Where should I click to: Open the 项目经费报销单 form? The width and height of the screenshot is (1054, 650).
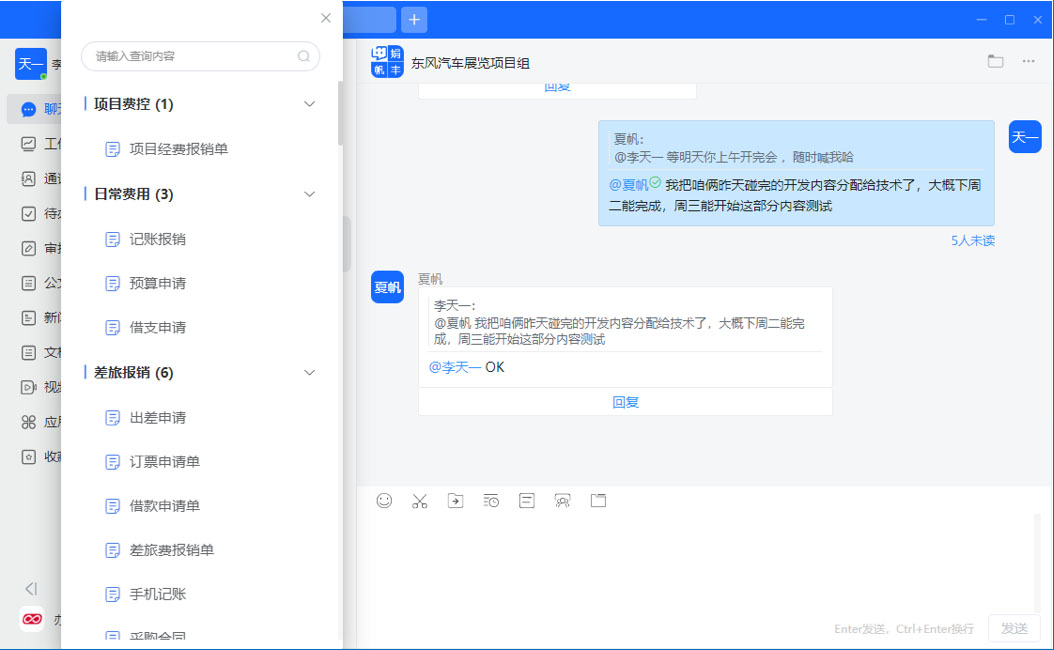pyautogui.click(x=178, y=149)
